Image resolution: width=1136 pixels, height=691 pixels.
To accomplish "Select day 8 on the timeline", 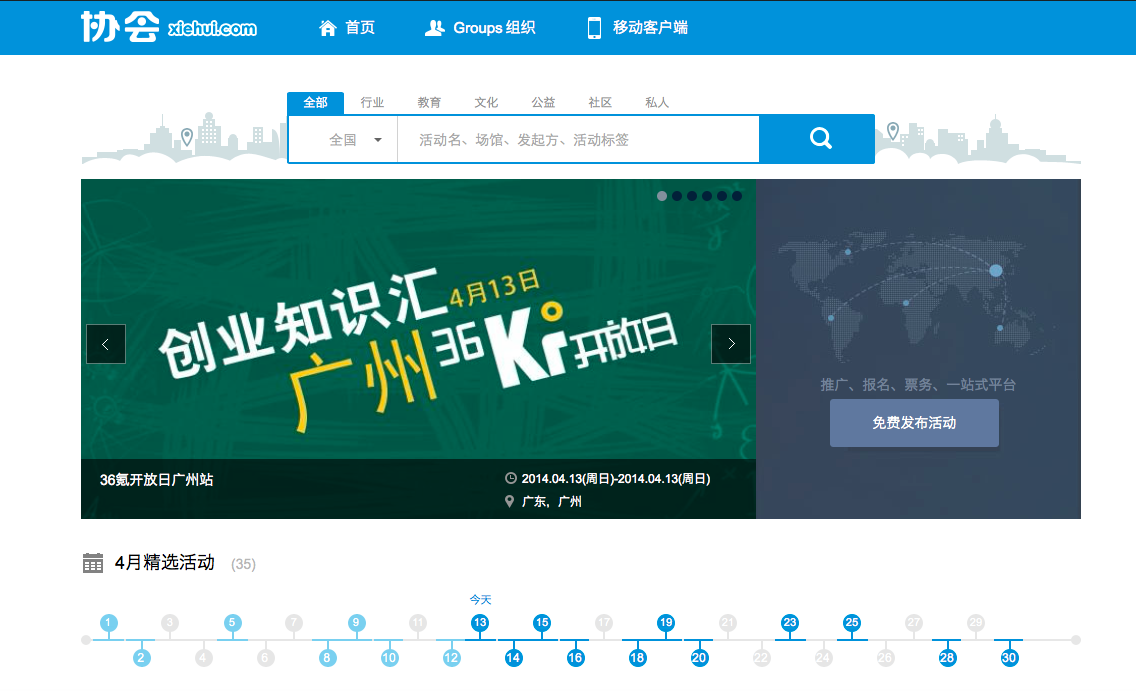I will pyautogui.click(x=327, y=658).
